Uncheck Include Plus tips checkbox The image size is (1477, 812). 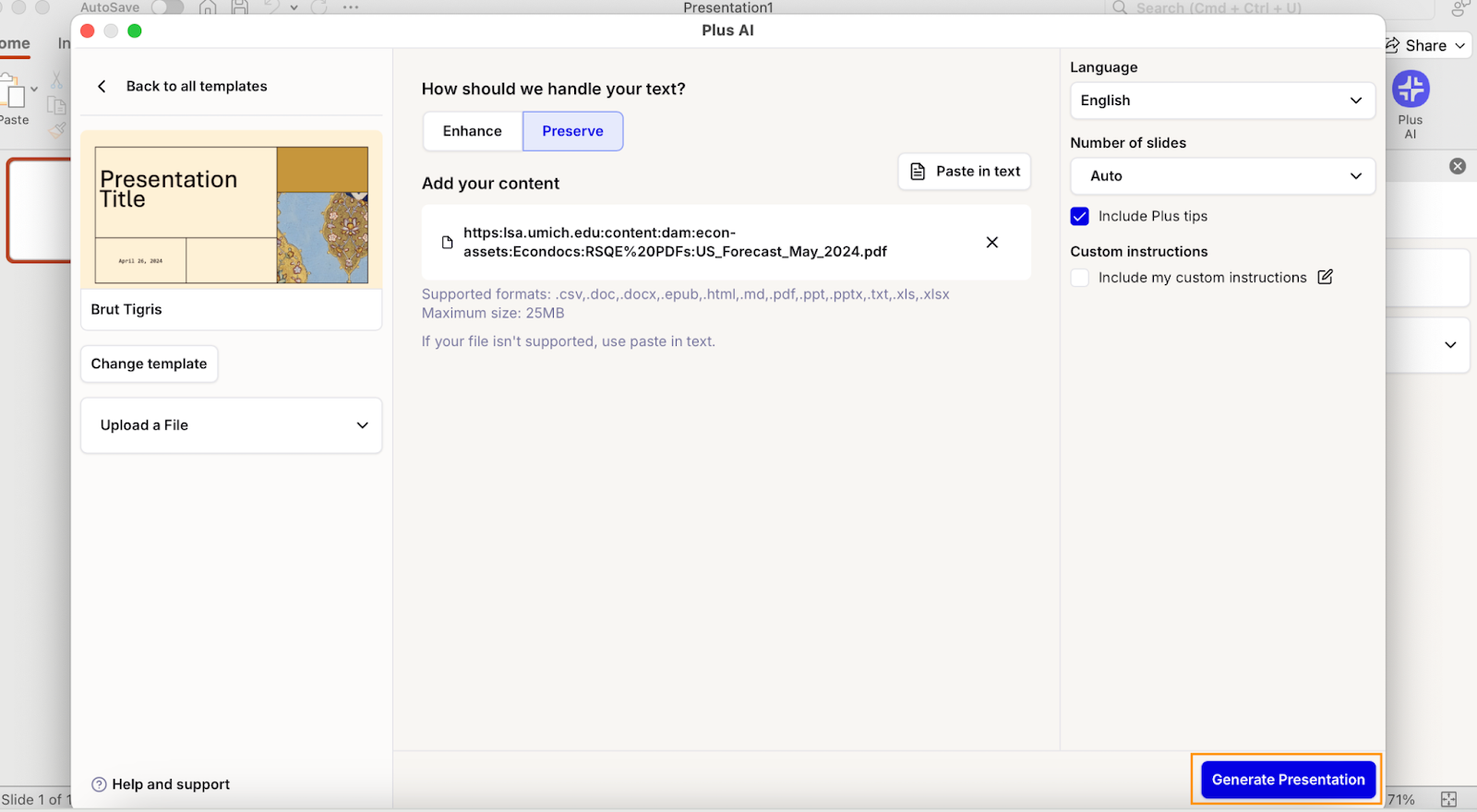pos(1079,216)
